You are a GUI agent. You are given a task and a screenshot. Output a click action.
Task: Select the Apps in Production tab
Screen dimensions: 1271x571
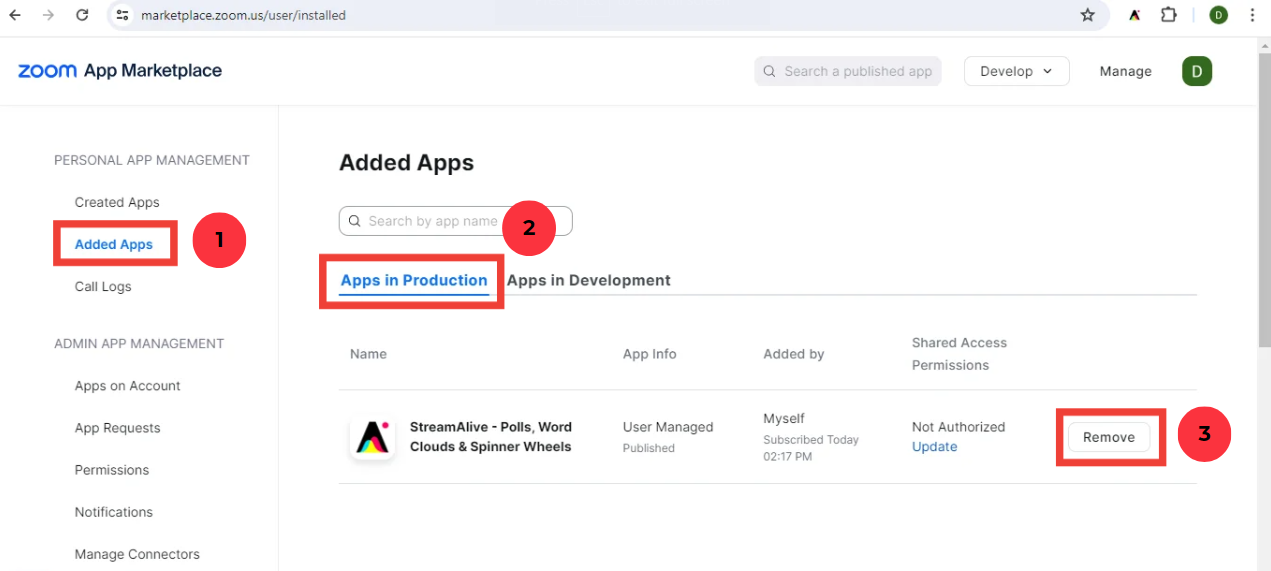click(413, 280)
